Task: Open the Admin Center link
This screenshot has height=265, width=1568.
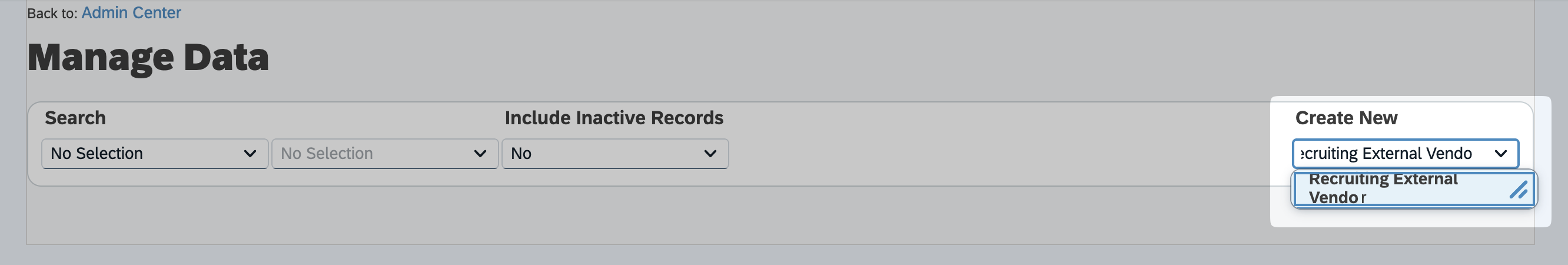Action: [131, 13]
